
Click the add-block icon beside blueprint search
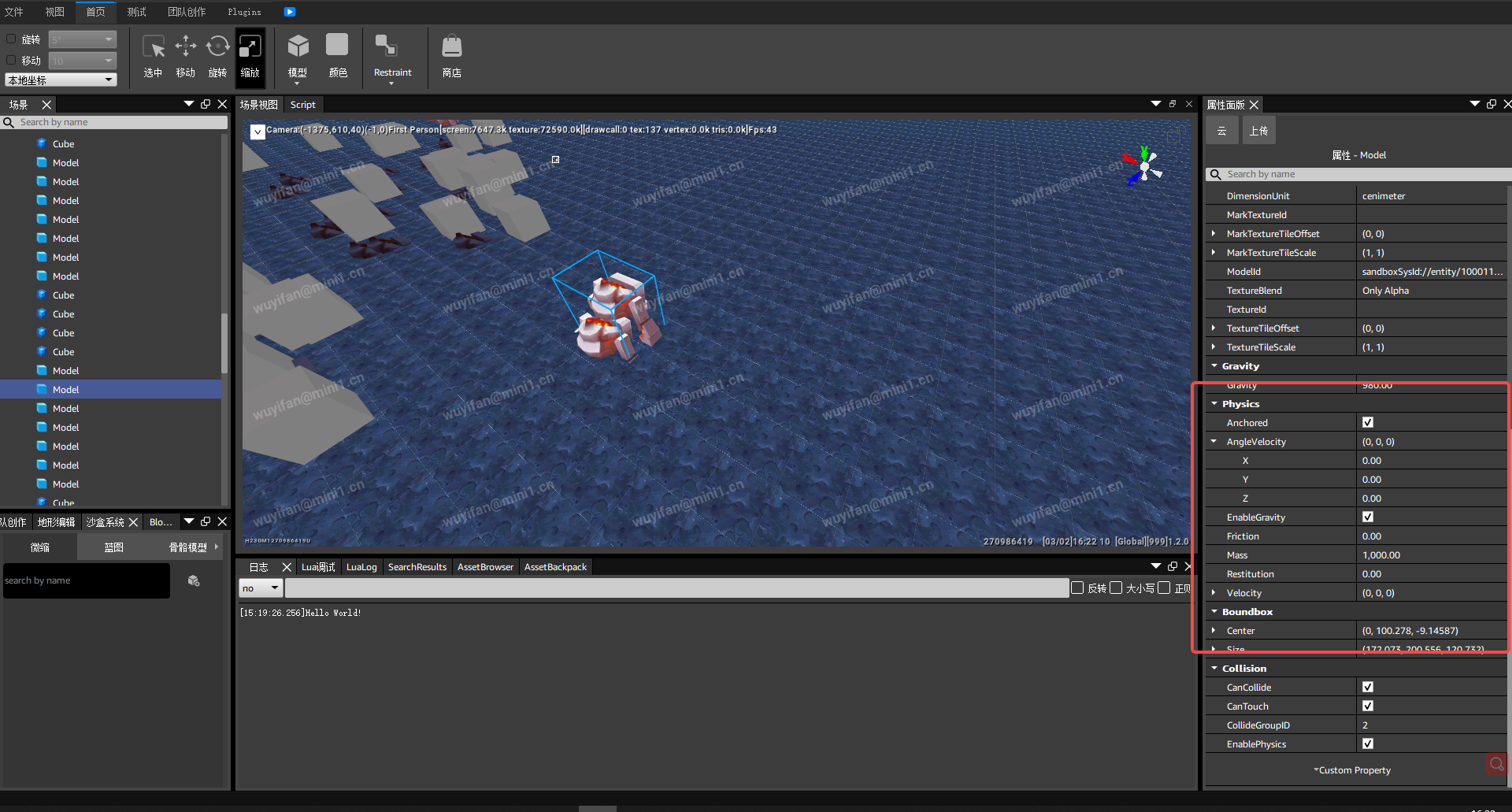pos(194,580)
